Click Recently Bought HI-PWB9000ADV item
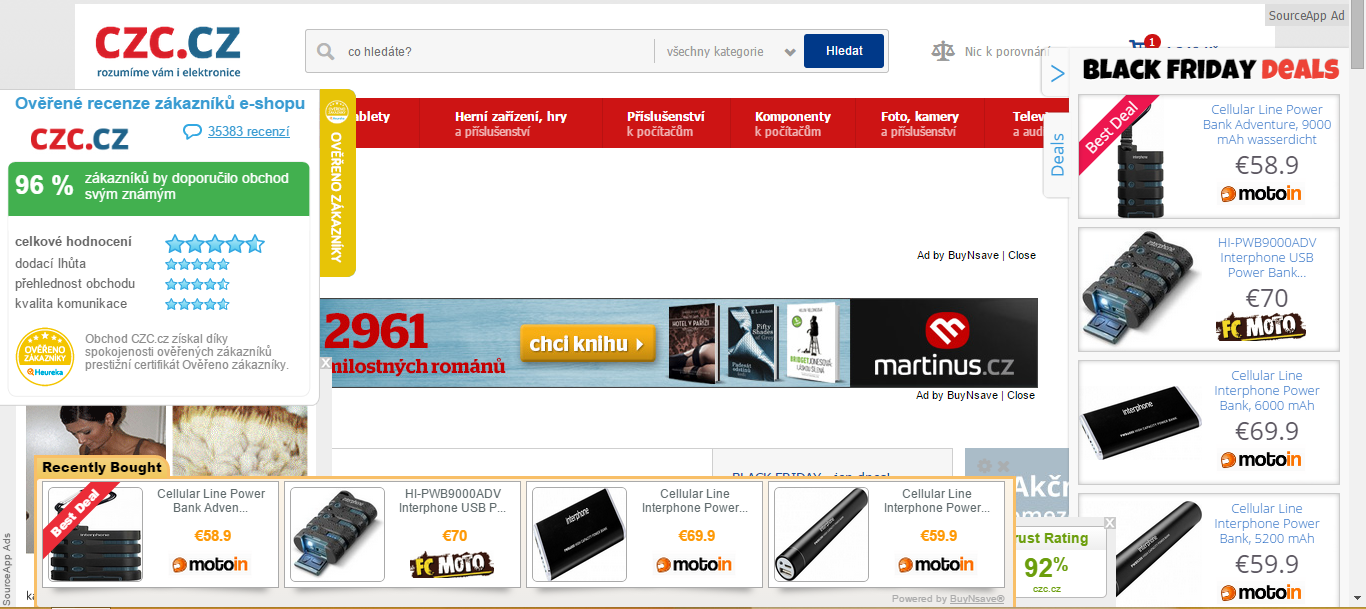The width and height of the screenshot is (1366, 609). click(x=403, y=536)
